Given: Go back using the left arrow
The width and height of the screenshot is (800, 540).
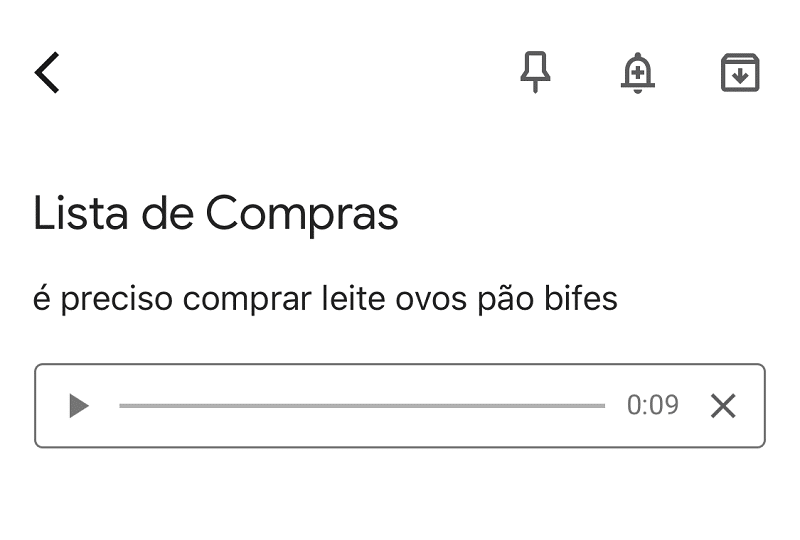Looking at the screenshot, I should click(x=47, y=73).
